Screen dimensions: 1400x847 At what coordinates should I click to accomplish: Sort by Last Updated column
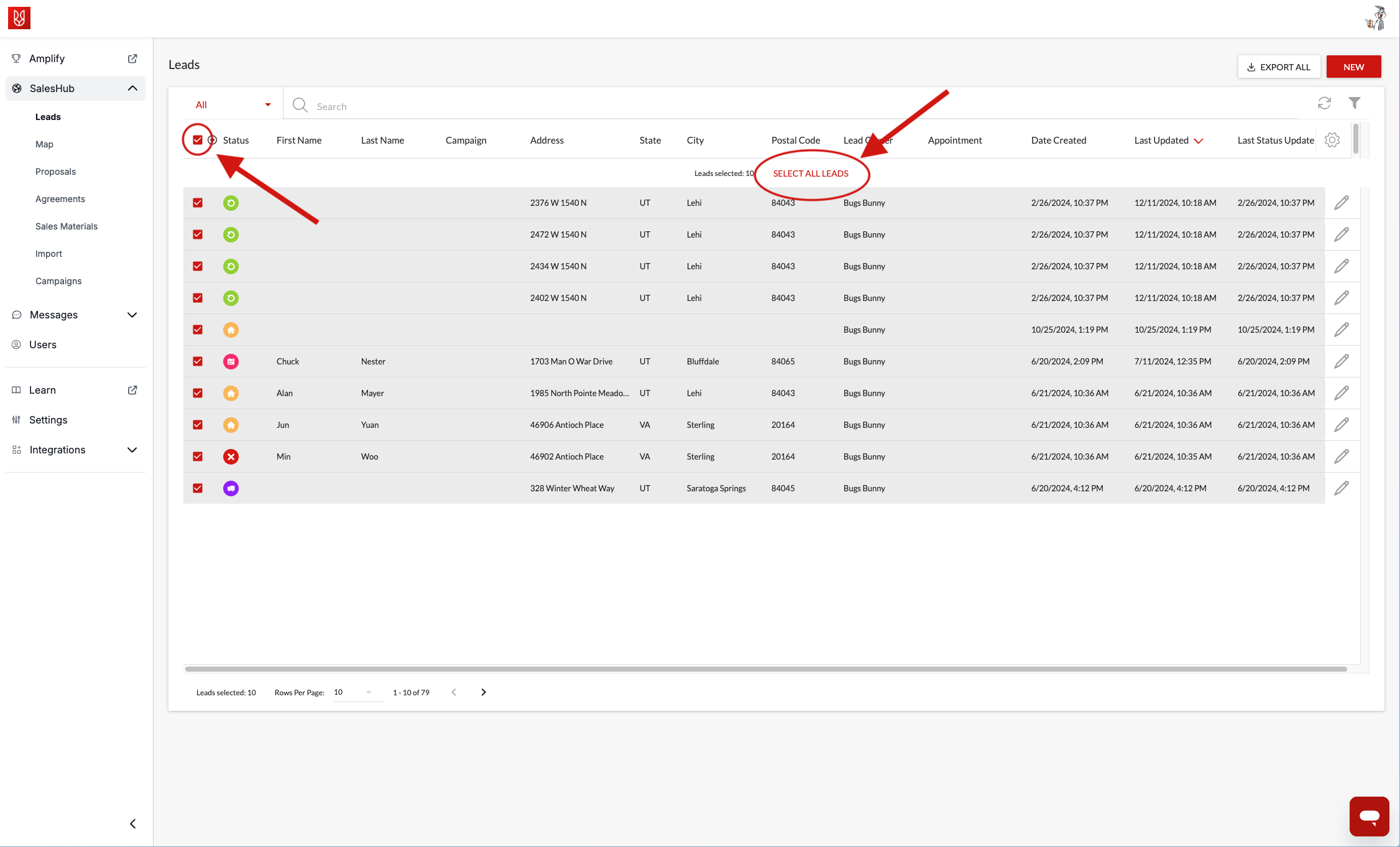1169,141
